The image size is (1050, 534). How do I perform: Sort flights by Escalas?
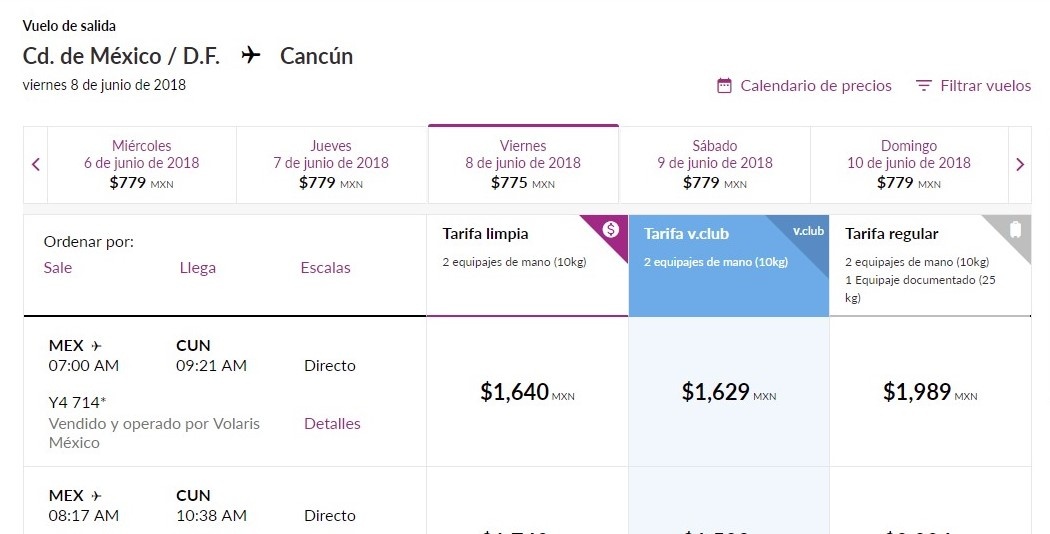325,268
